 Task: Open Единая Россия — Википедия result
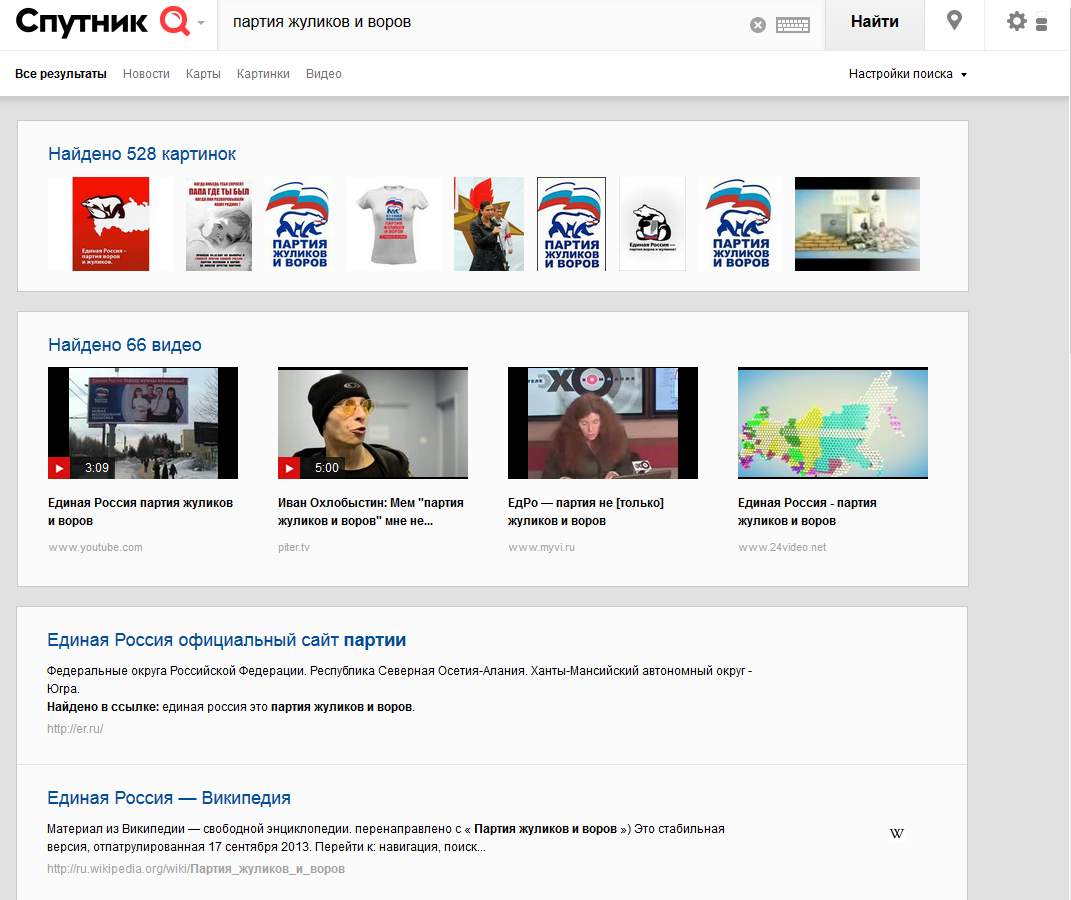point(169,798)
